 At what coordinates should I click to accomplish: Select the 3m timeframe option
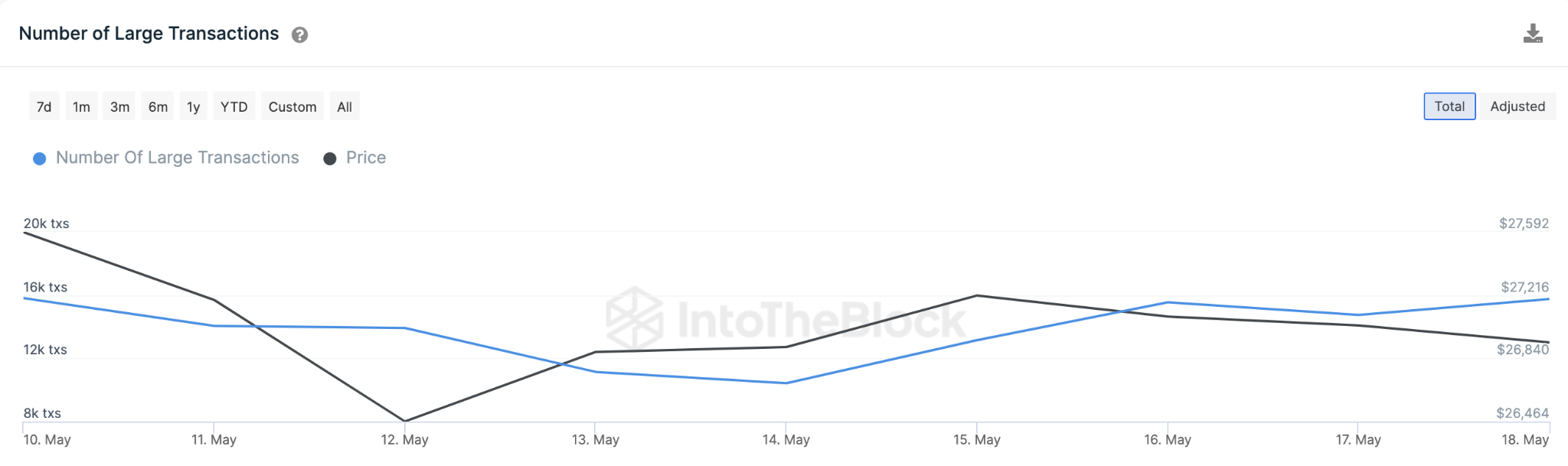[x=119, y=106]
